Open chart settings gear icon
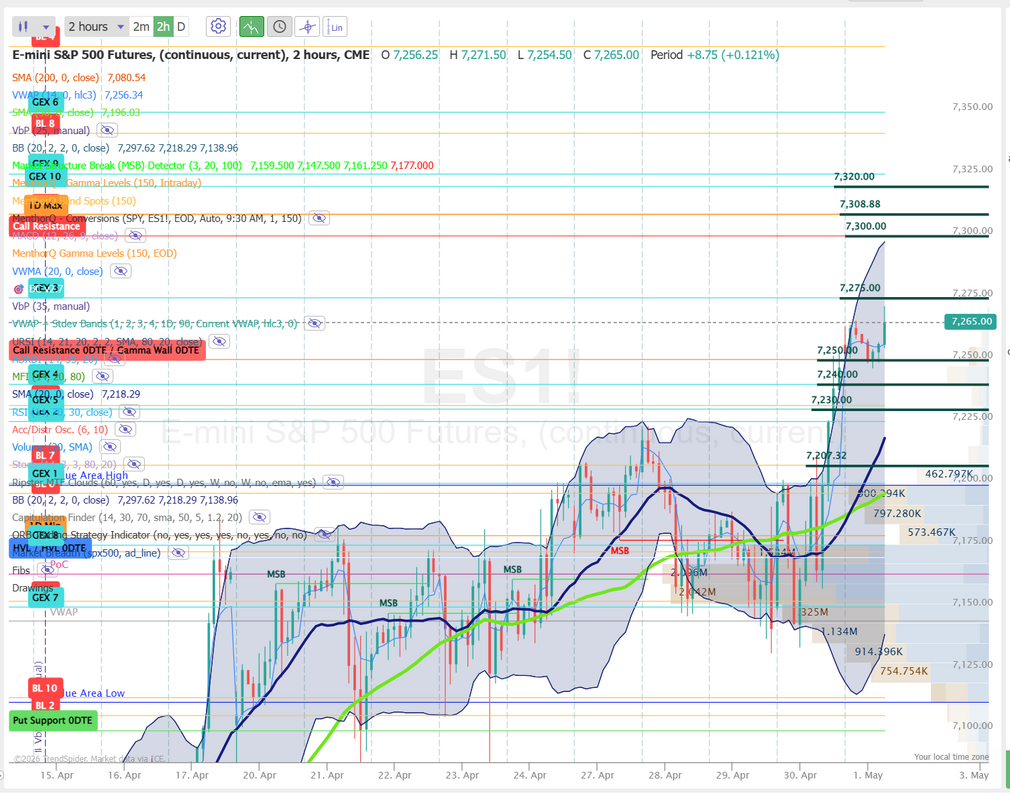Image resolution: width=1010 pixels, height=800 pixels. tap(218, 26)
